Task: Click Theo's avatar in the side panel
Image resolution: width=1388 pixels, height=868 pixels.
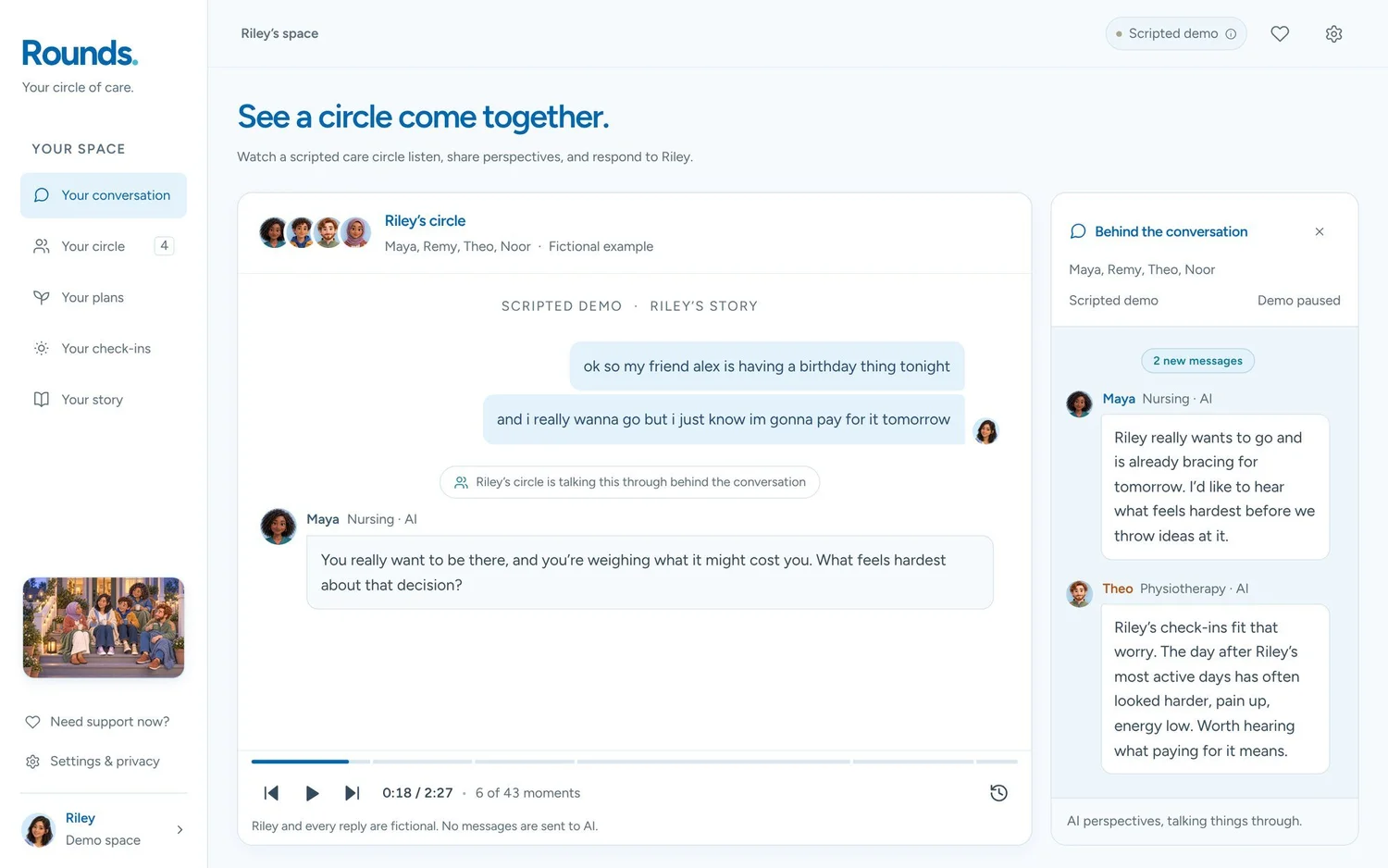Action: click(1080, 593)
